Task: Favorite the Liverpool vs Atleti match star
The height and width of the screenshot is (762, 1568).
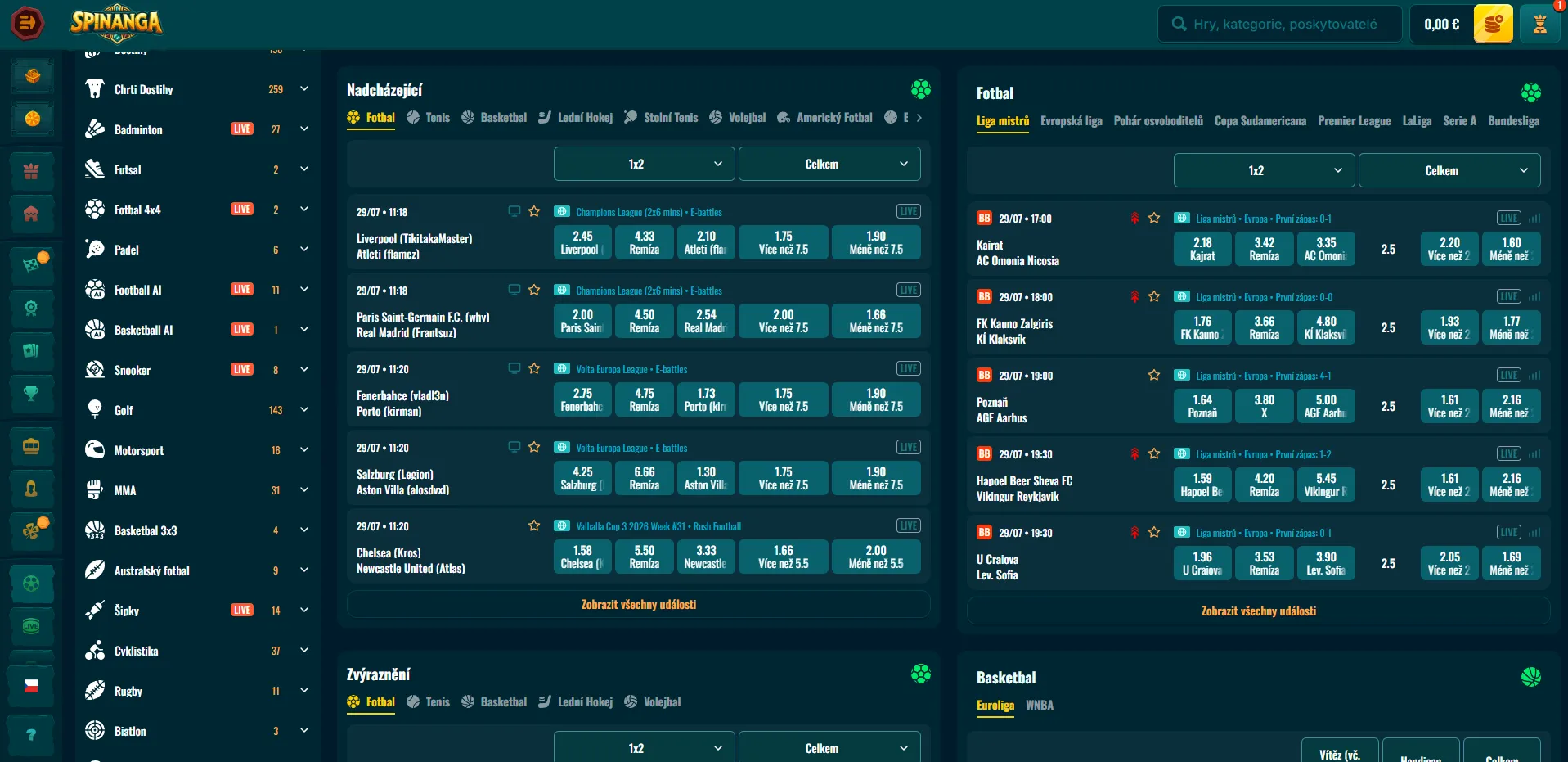Action: 534,211
